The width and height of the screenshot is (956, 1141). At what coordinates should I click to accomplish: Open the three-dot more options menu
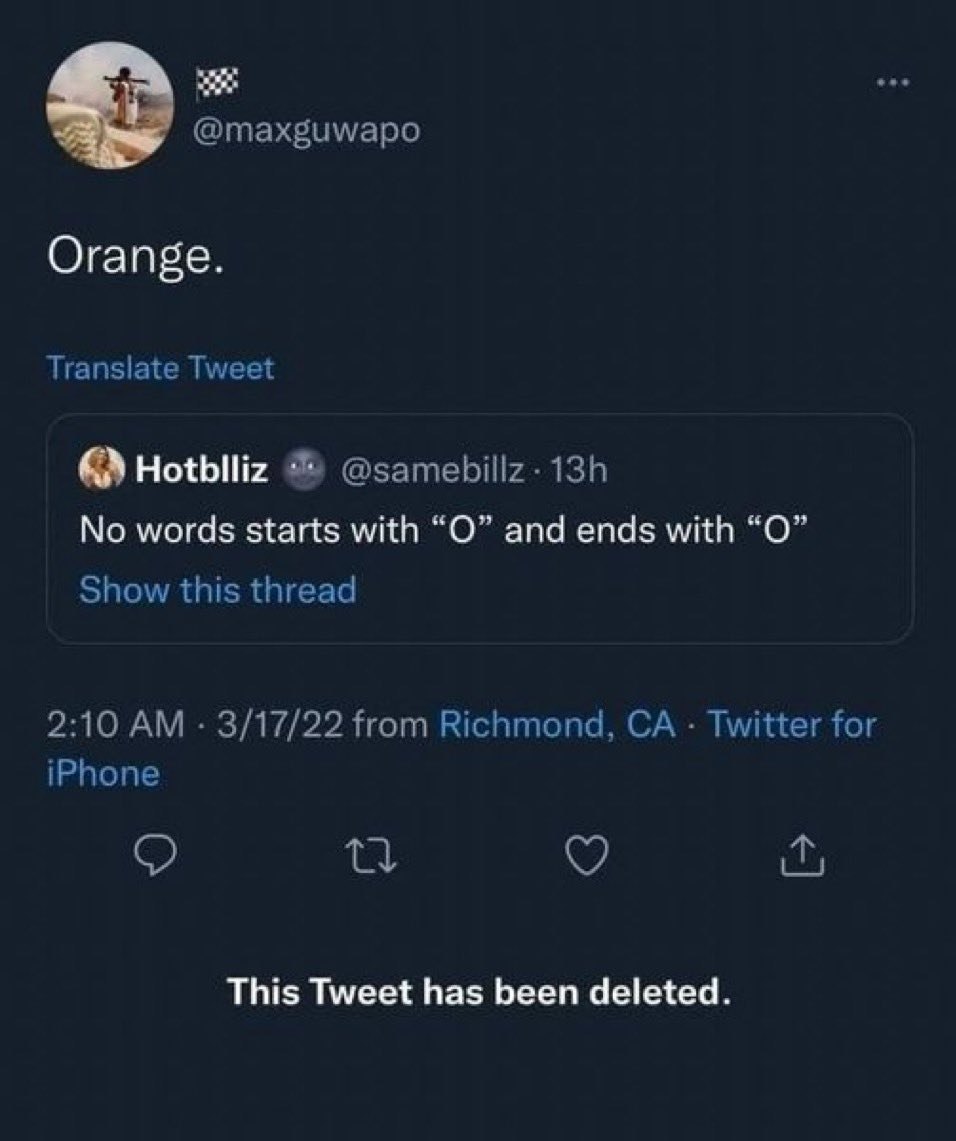pyautogui.click(x=895, y=83)
